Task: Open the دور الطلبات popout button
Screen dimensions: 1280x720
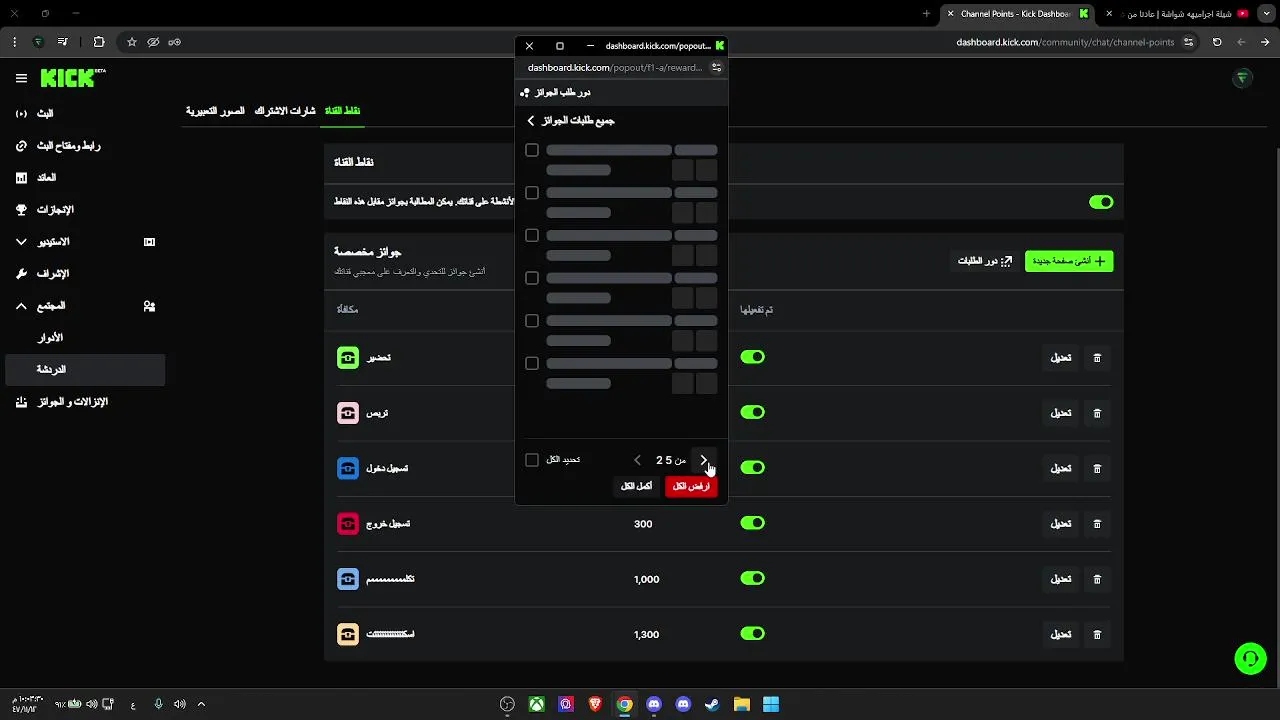Action: pyautogui.click(x=985, y=261)
